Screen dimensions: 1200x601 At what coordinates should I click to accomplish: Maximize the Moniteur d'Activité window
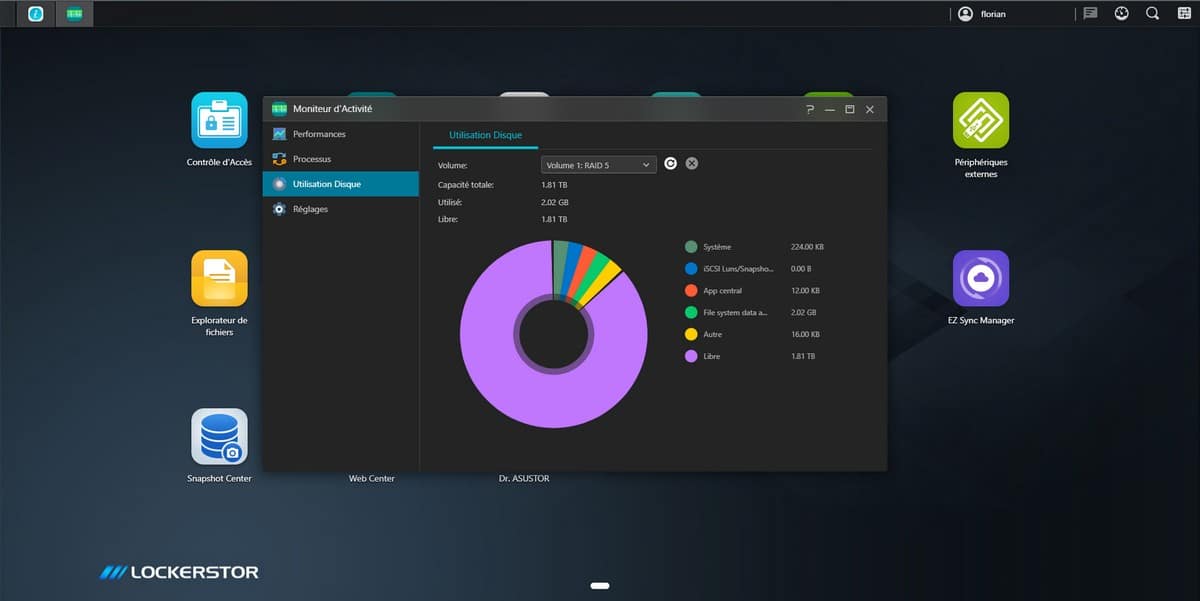click(850, 109)
